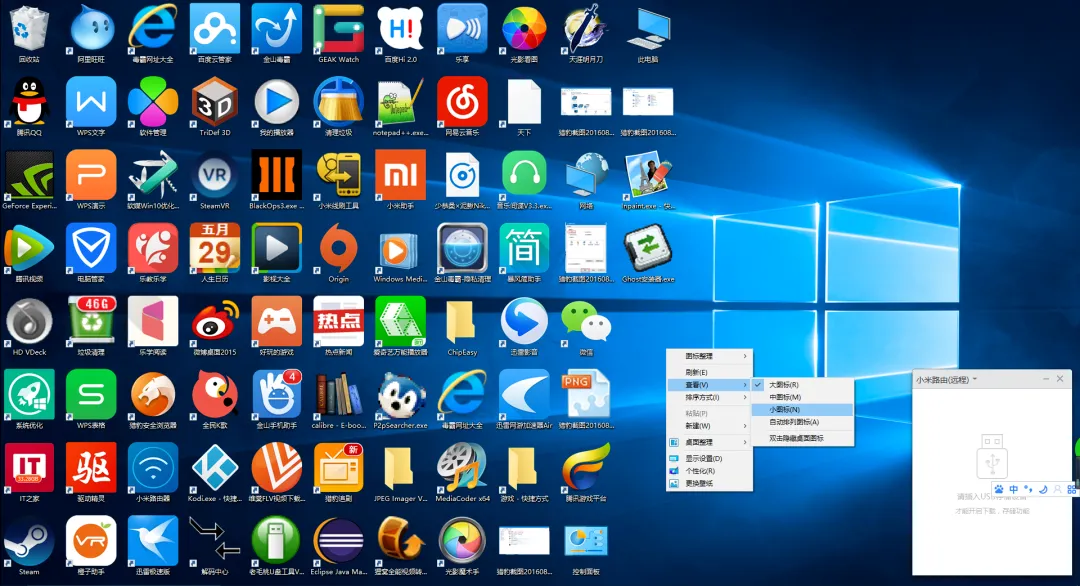The height and width of the screenshot is (586, 1080).
Task: Open the grid toolbox on IME bar
Action: (x=1071, y=490)
